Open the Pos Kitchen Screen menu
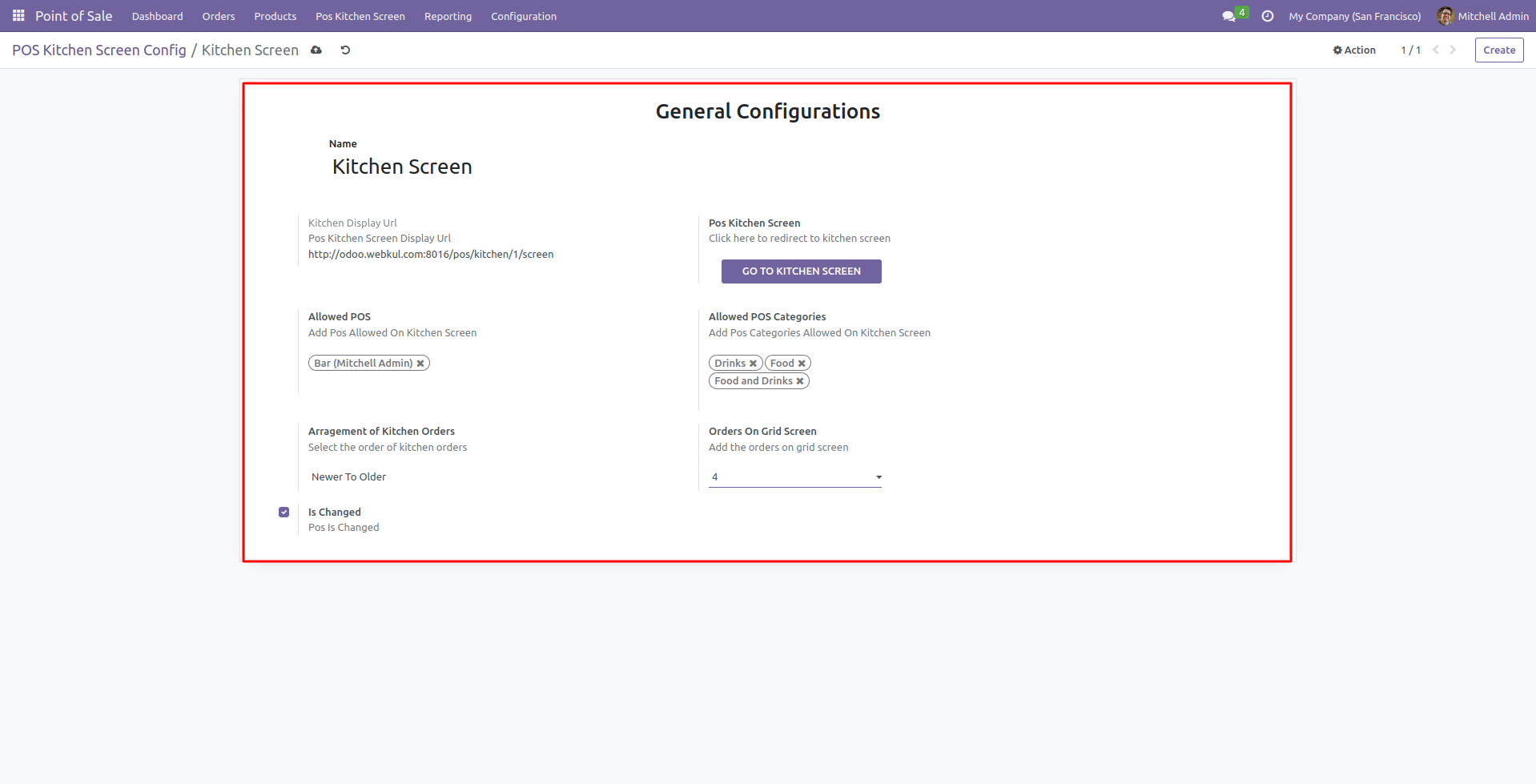This screenshot has width=1536, height=784. (x=360, y=16)
